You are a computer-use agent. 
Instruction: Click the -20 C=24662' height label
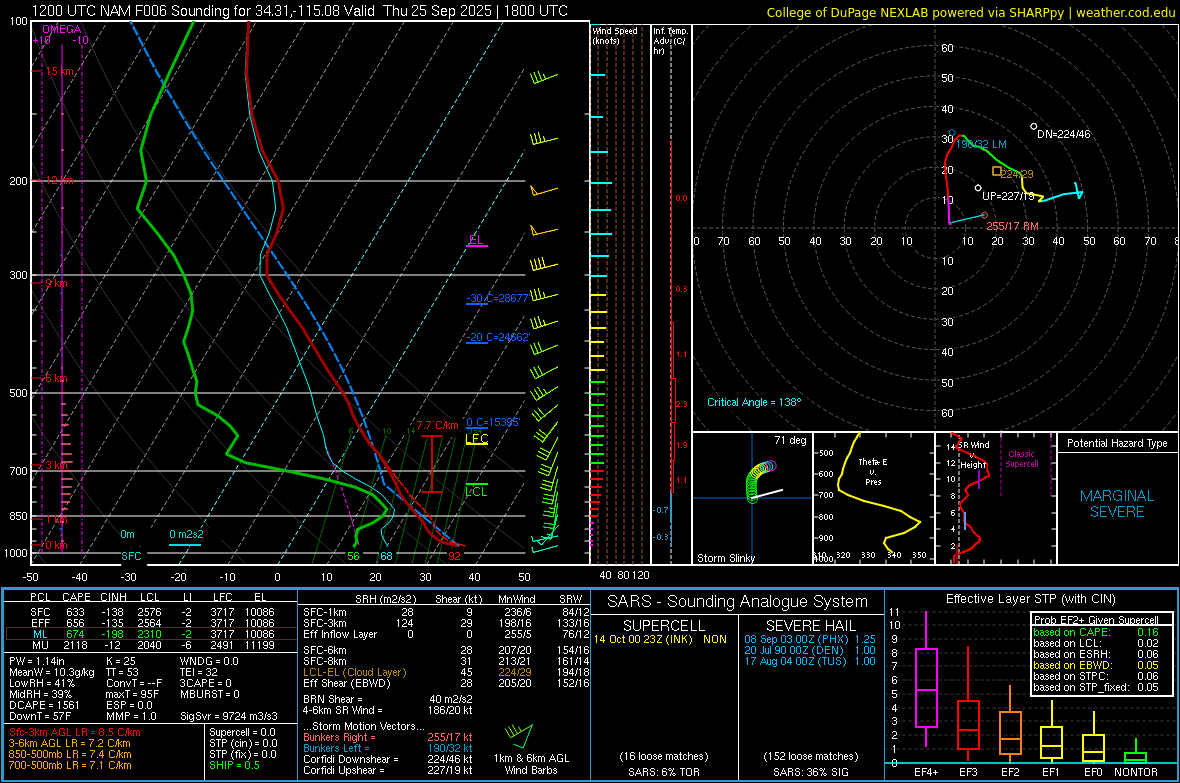497,337
